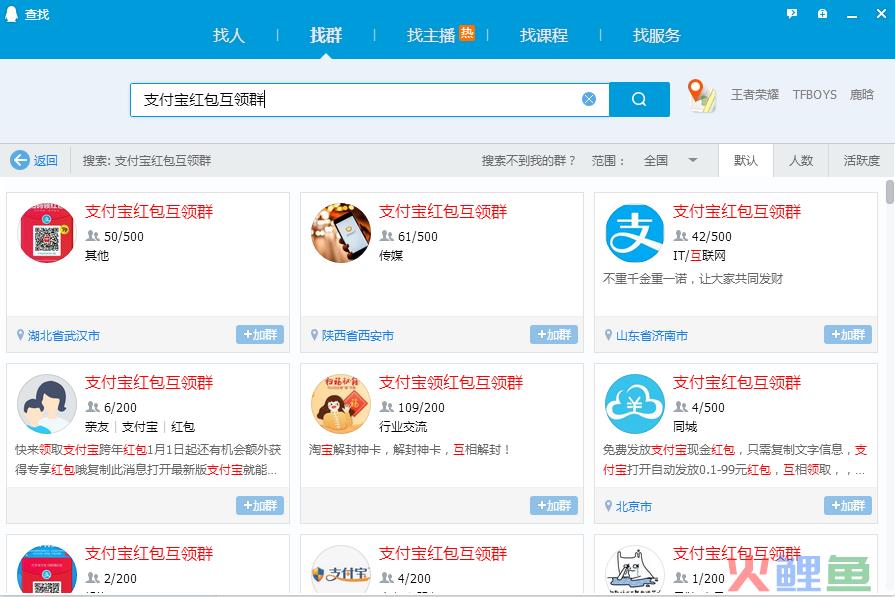Viewport: 895px width, 597px height.
Task: Click the vertical scrollbar thumb
Action: pos(889,192)
